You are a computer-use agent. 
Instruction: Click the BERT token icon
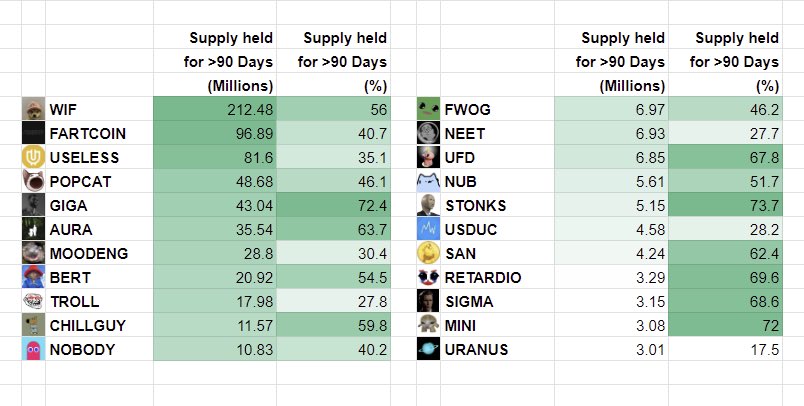[x=33, y=277]
